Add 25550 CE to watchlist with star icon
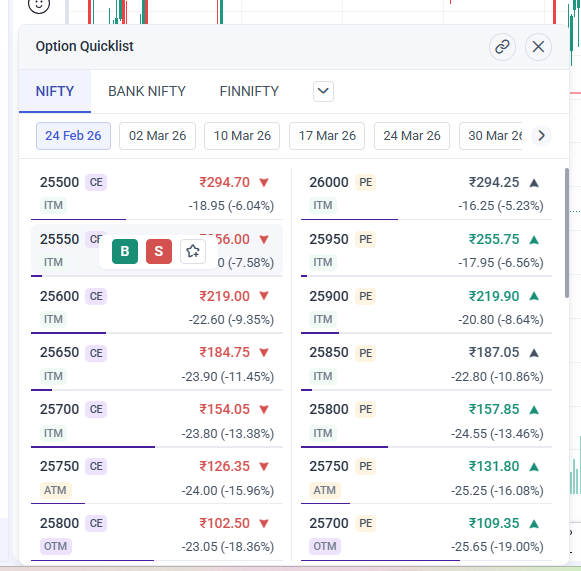 [193, 251]
